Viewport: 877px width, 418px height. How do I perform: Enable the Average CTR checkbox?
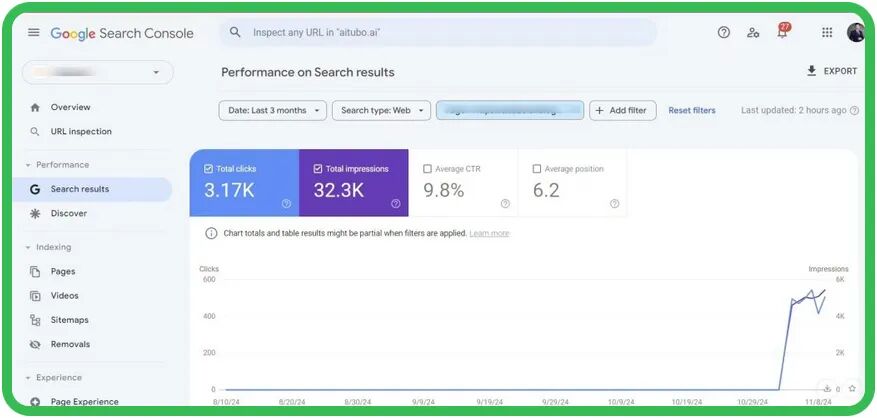pyautogui.click(x=428, y=169)
